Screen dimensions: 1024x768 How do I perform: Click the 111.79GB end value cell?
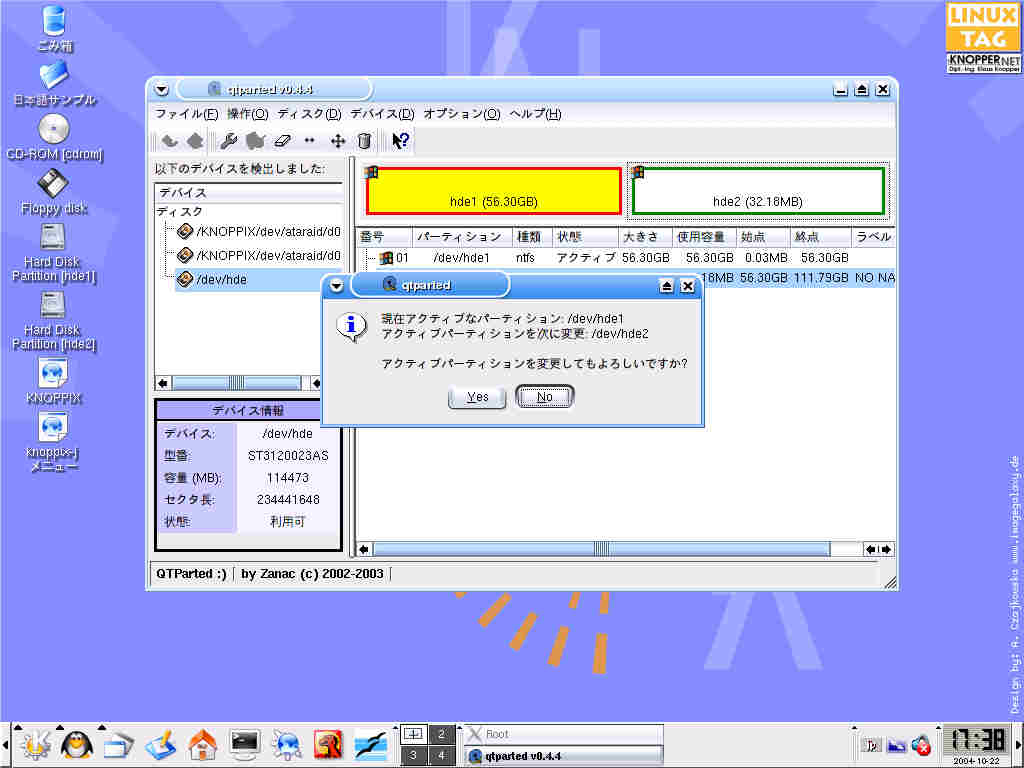point(821,278)
